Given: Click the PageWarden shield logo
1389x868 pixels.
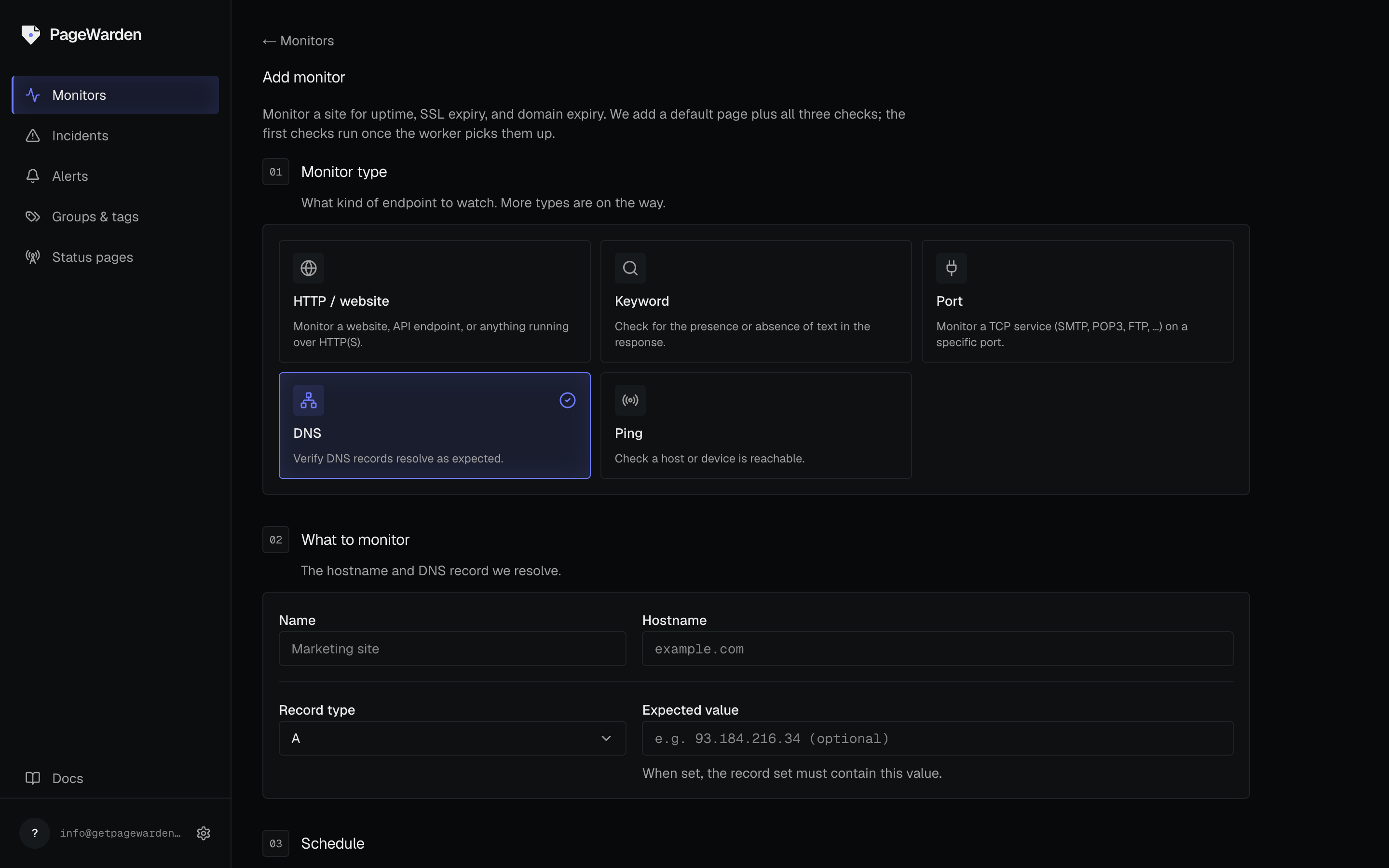Looking at the screenshot, I should tap(31, 34).
